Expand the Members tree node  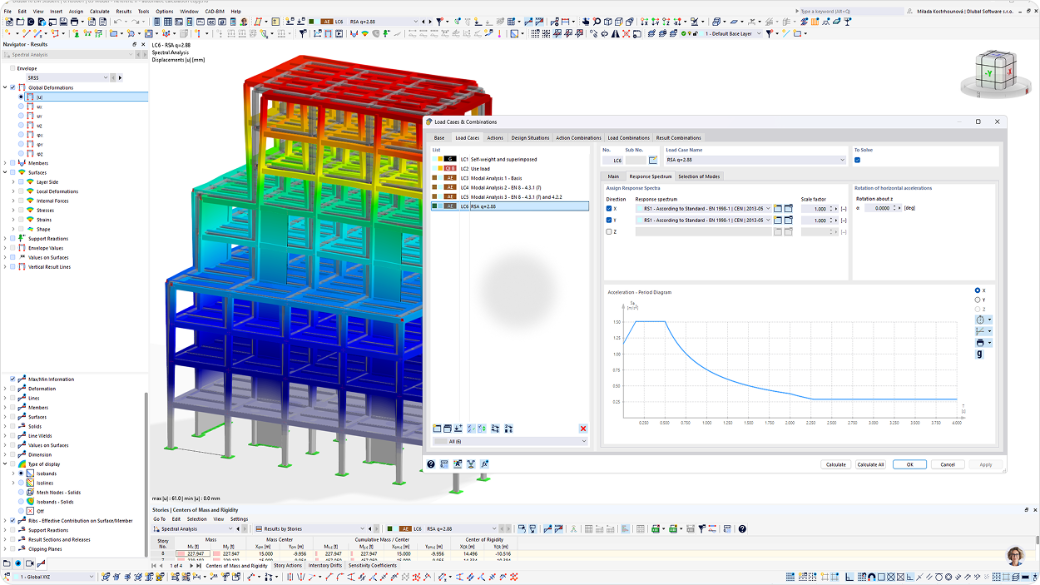point(5,163)
